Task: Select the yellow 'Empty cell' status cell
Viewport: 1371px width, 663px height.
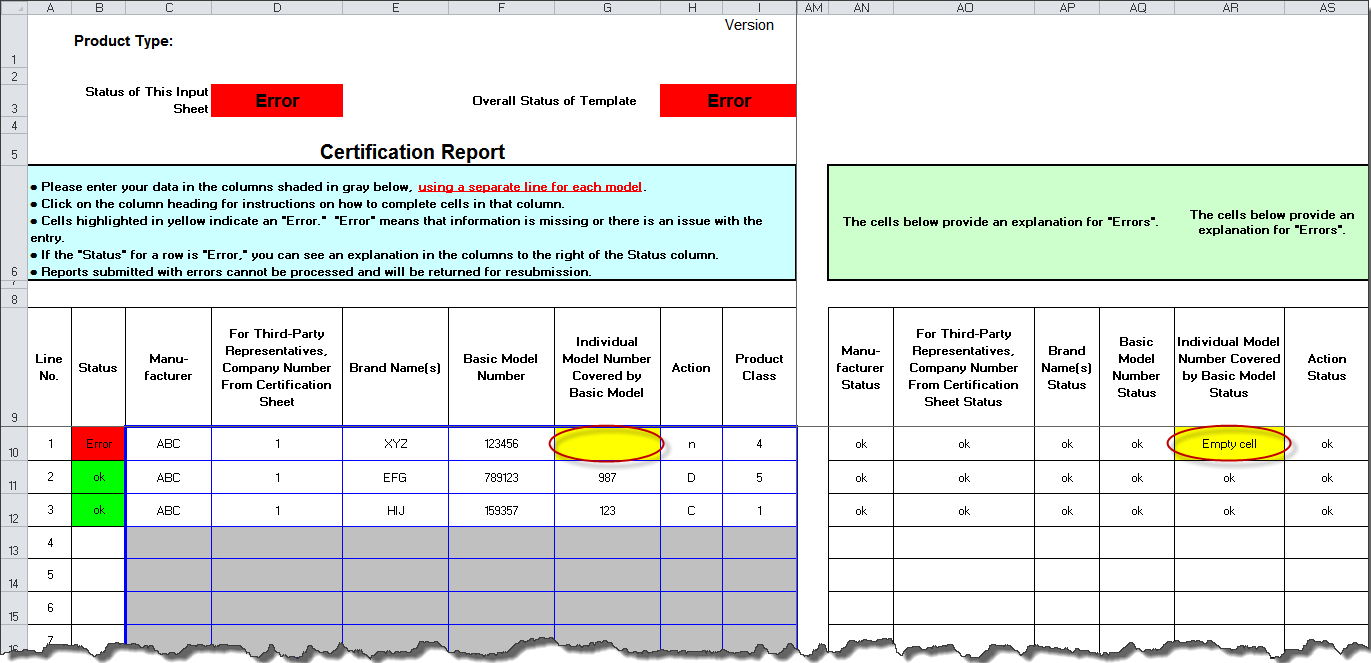Action: [x=1228, y=444]
